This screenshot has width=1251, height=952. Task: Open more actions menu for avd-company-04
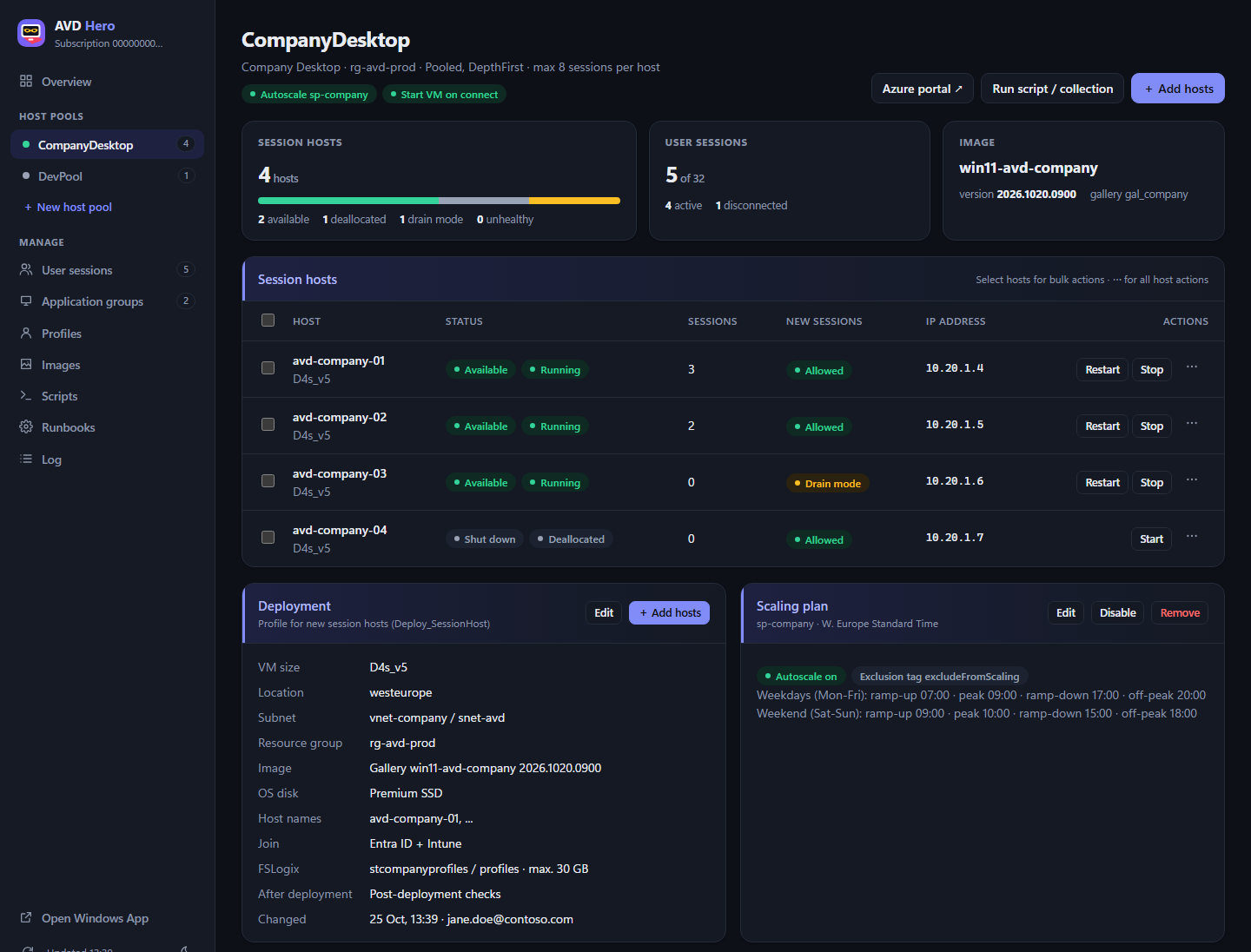tap(1192, 536)
